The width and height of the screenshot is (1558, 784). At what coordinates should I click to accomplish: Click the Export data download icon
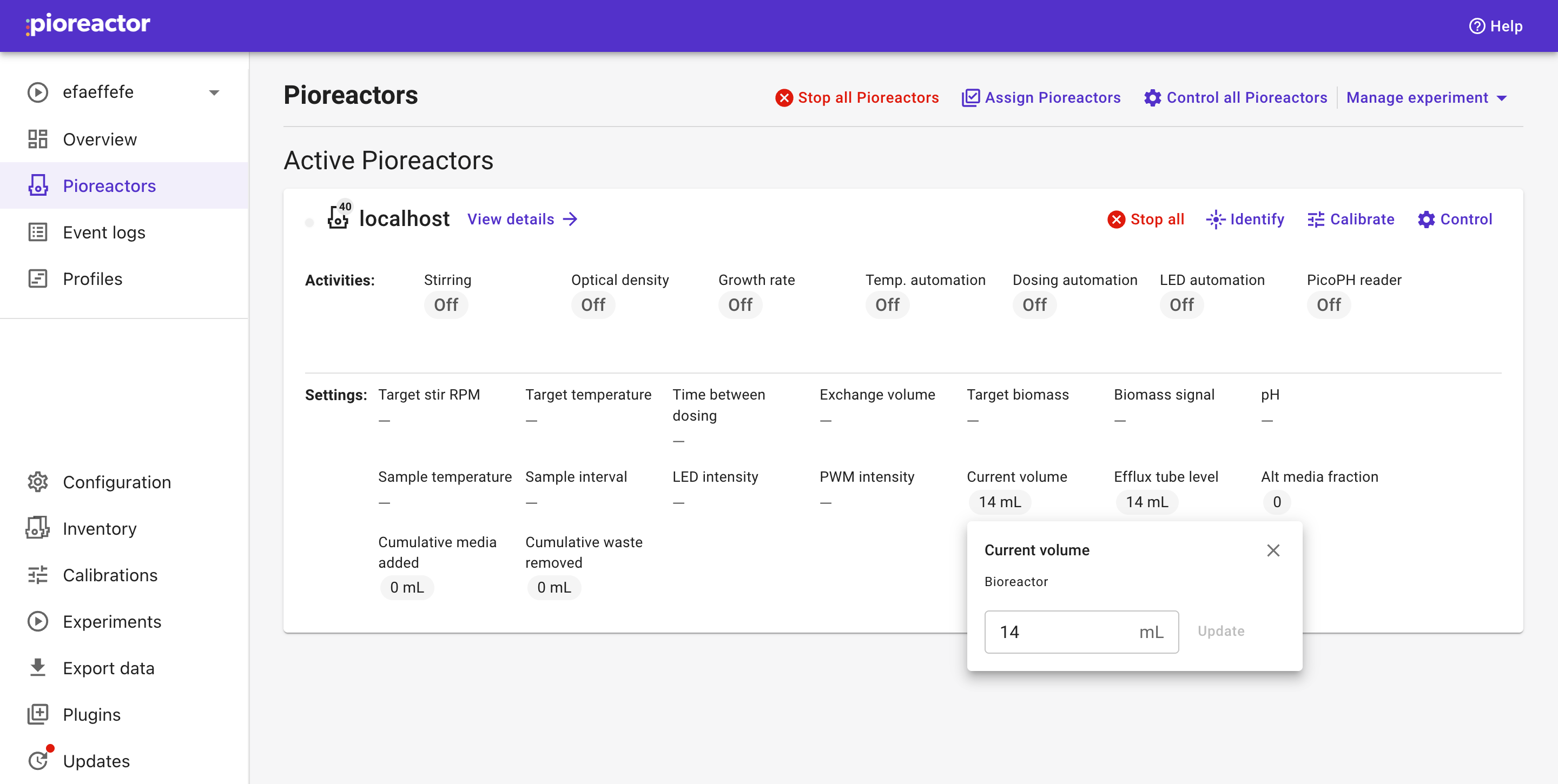pyautogui.click(x=37, y=667)
